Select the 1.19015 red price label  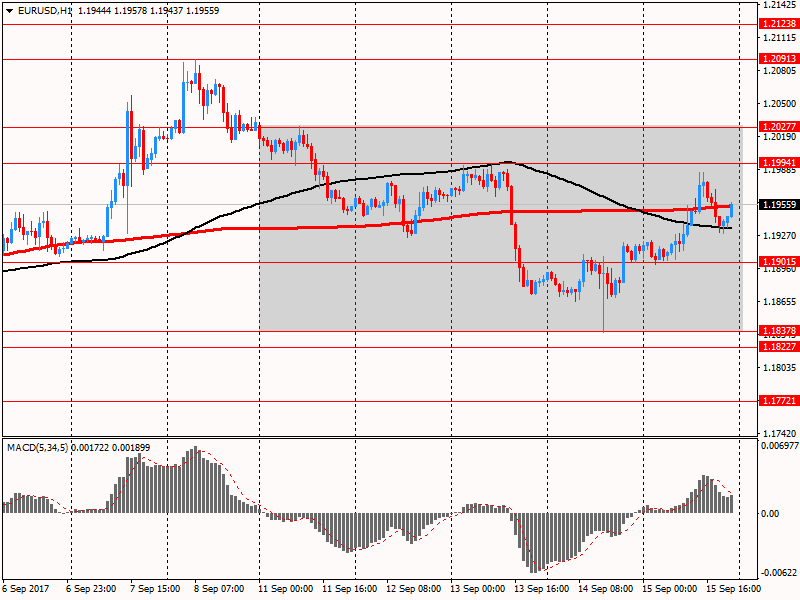pyautogui.click(x=779, y=262)
